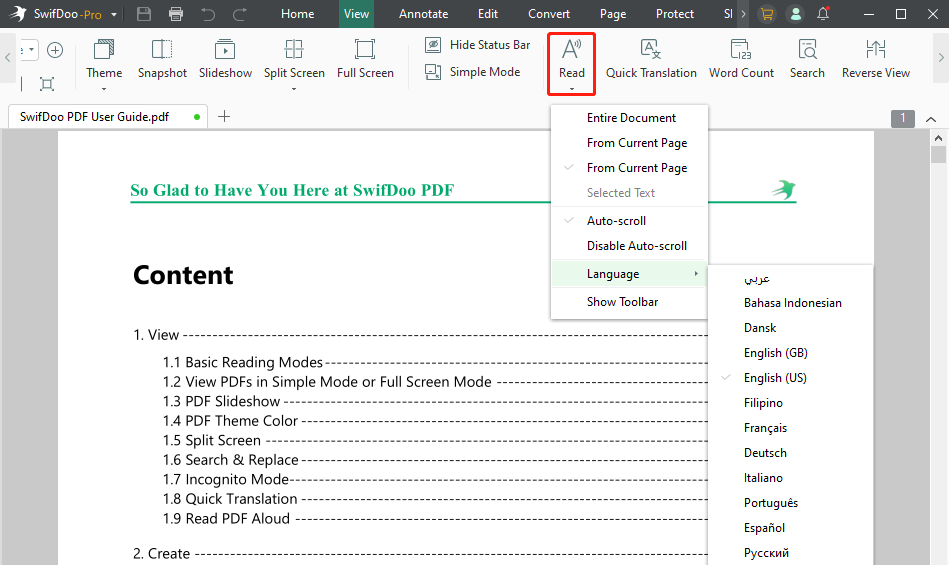Switch to the Page tab
Image resolution: width=949 pixels, height=565 pixels.
(x=613, y=14)
